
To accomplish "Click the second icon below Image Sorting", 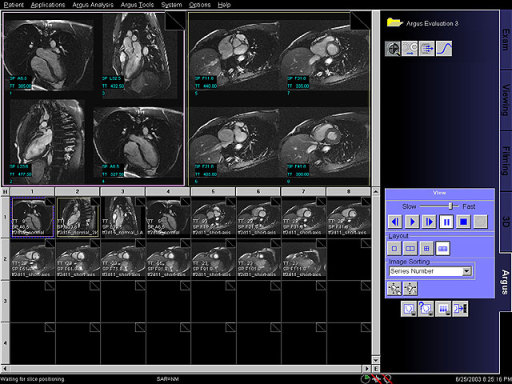I will click(410, 288).
